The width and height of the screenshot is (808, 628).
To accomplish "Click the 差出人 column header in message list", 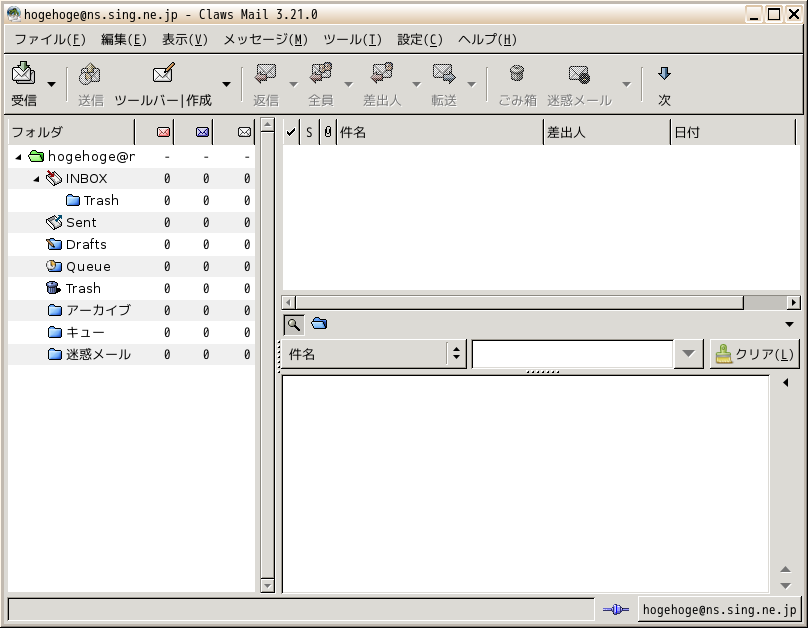I will click(607, 132).
